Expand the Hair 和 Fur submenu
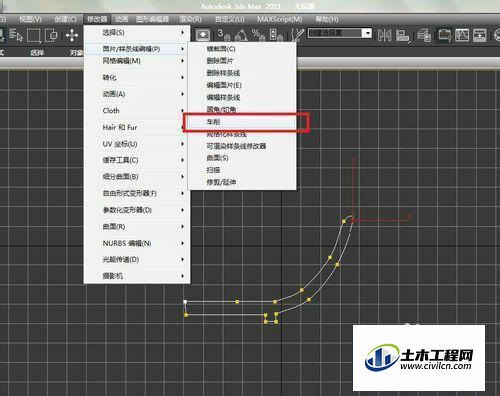The image size is (500, 396). coord(137,127)
